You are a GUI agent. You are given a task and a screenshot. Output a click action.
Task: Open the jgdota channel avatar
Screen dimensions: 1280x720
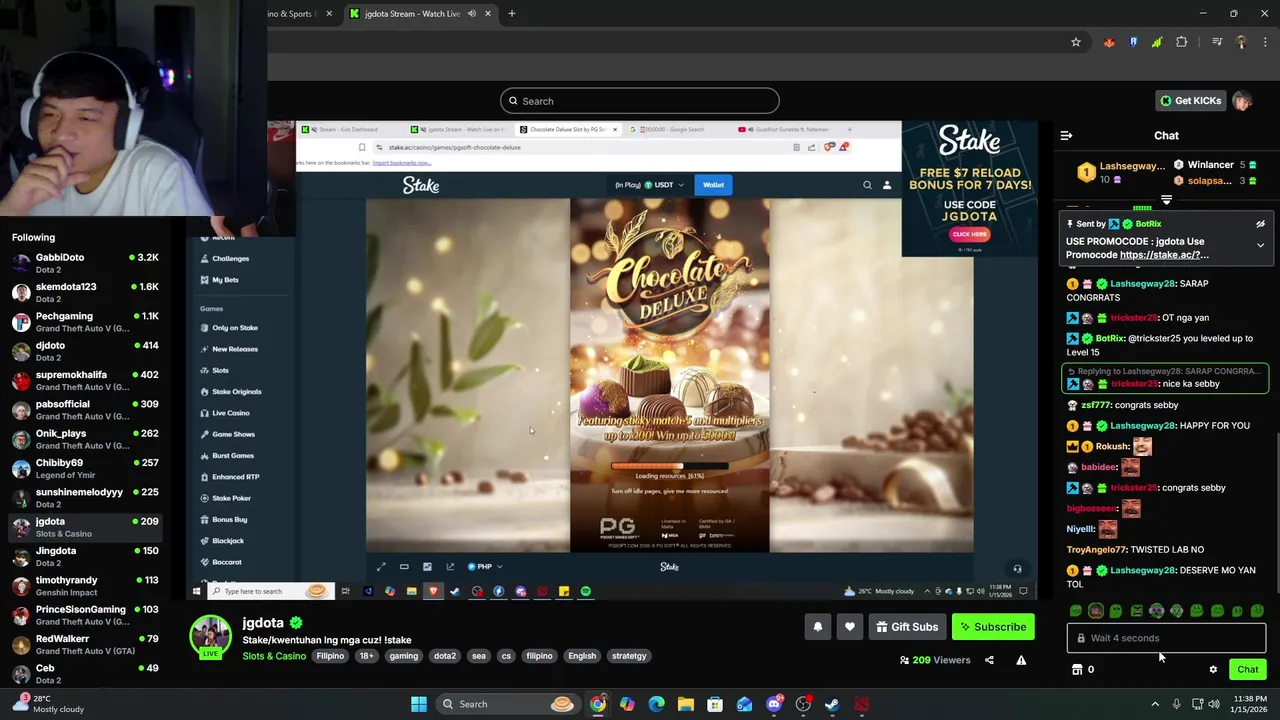(x=211, y=638)
